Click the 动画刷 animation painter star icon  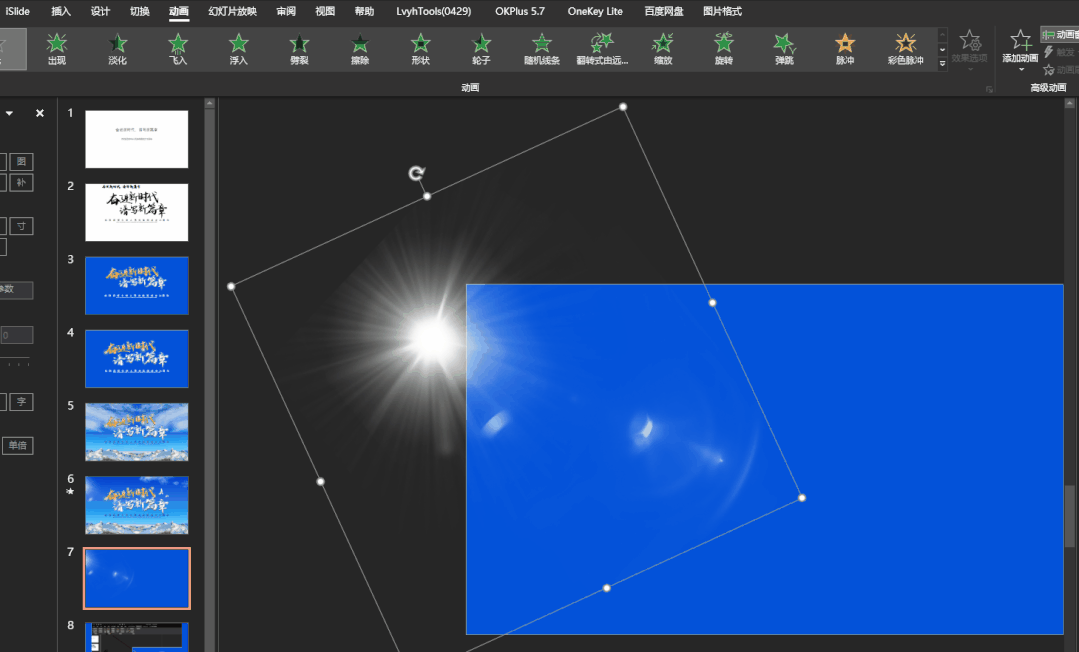click(1049, 70)
